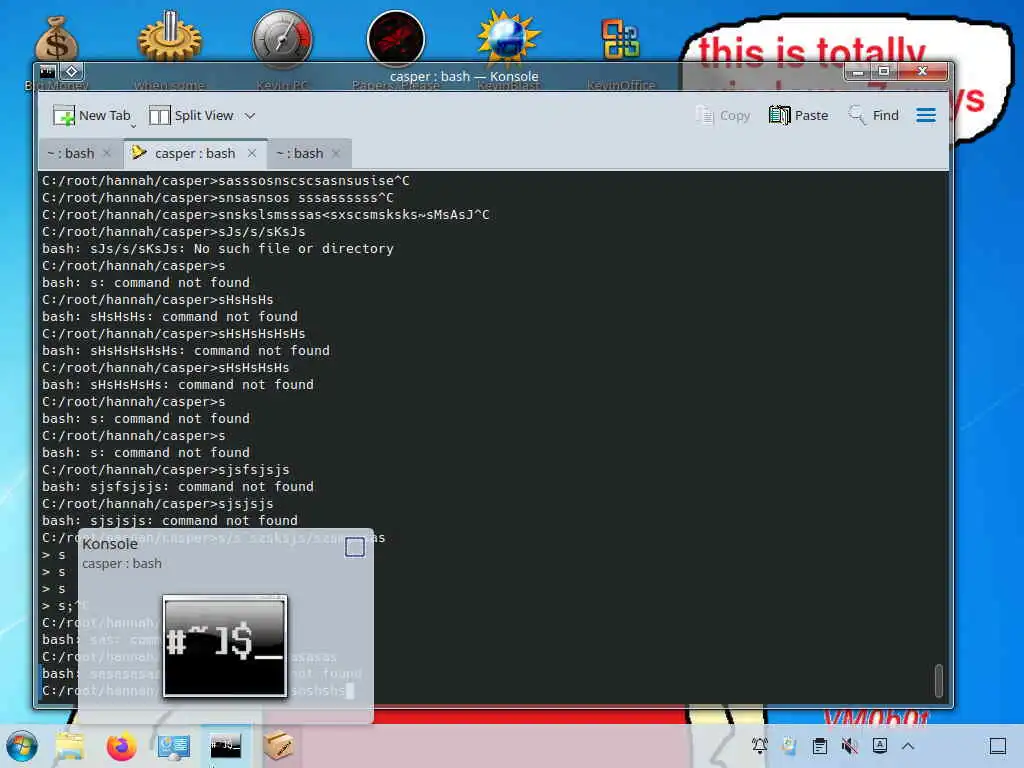Click the terminal line 'bash: sHsHsHs: command not found'
The image size is (1024, 768).
[170, 317]
